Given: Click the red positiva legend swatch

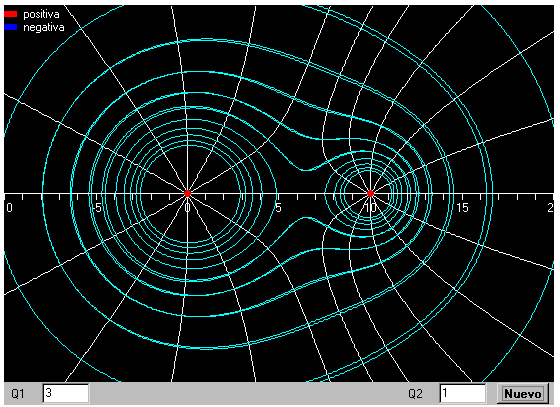Looking at the screenshot, I should pyautogui.click(x=11, y=14).
